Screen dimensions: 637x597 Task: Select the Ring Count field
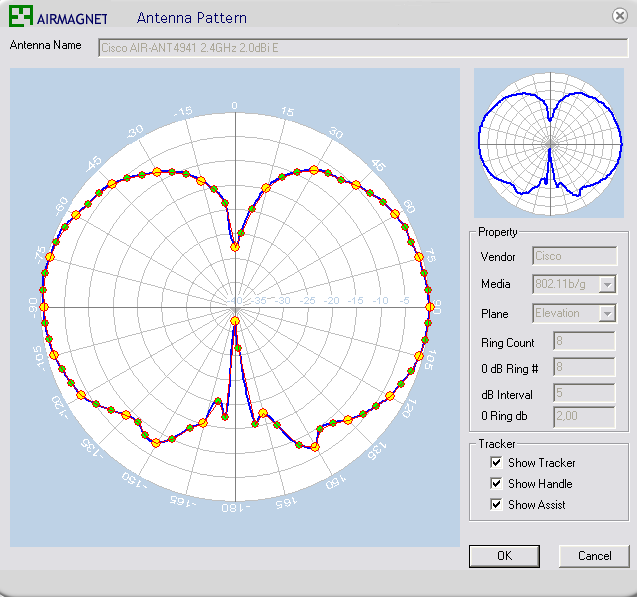[x=584, y=341]
